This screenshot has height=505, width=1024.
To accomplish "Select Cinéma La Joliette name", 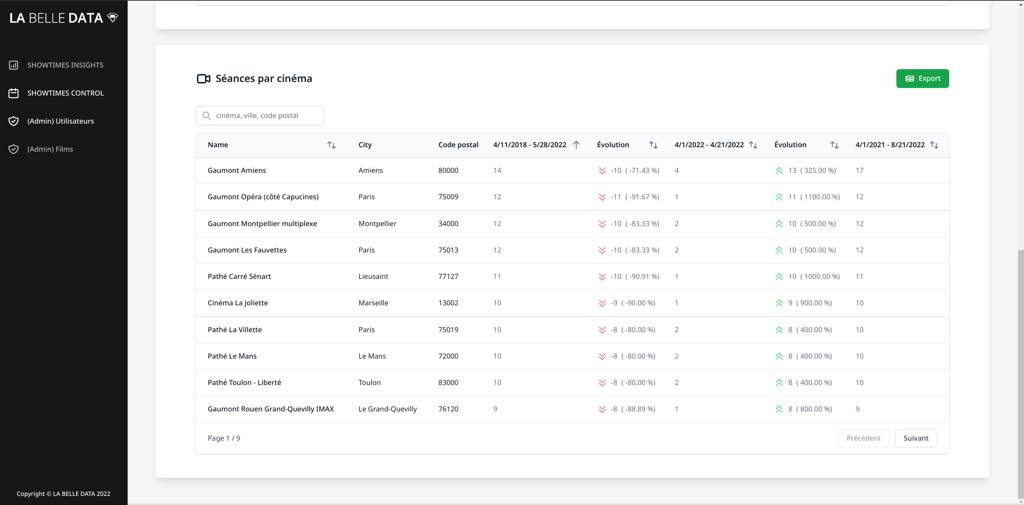I will [x=238, y=303].
